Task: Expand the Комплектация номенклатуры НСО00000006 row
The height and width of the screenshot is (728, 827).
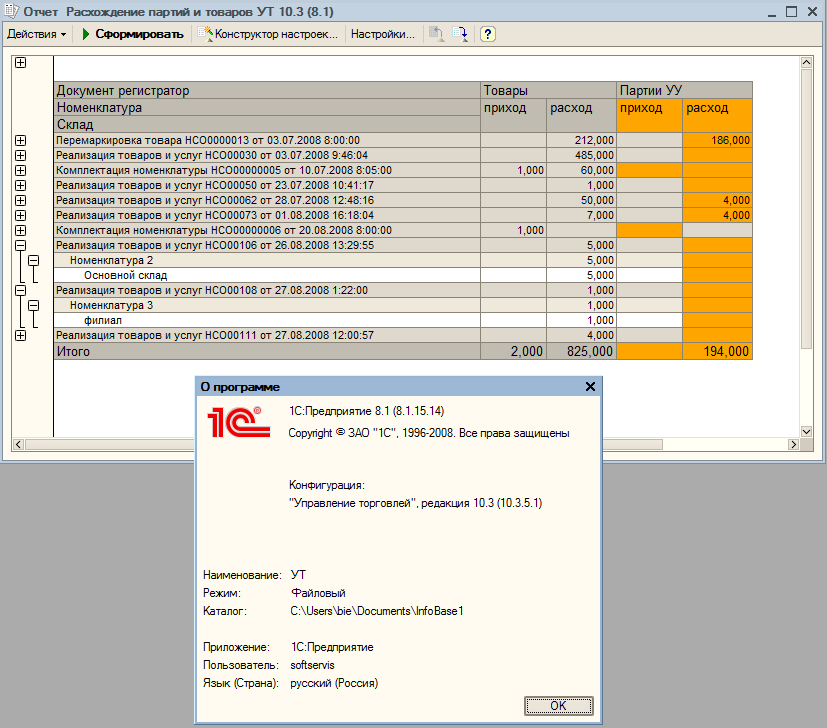Action: click(x=21, y=231)
